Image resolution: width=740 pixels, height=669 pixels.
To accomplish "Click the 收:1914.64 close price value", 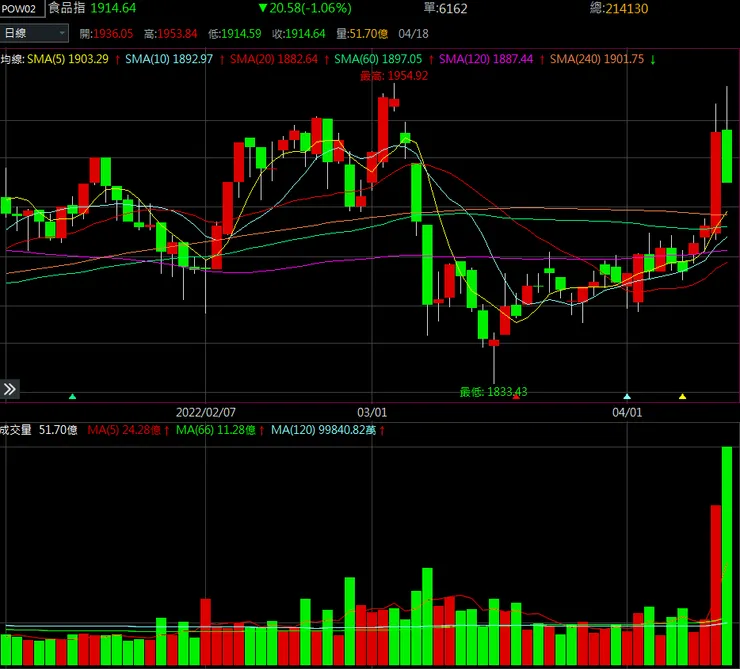I will pos(299,33).
